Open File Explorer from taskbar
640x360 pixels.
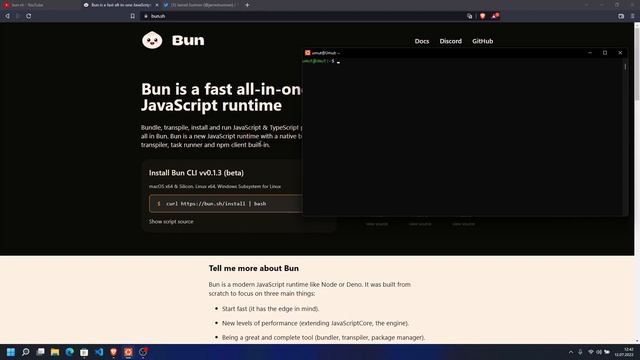tap(55, 352)
